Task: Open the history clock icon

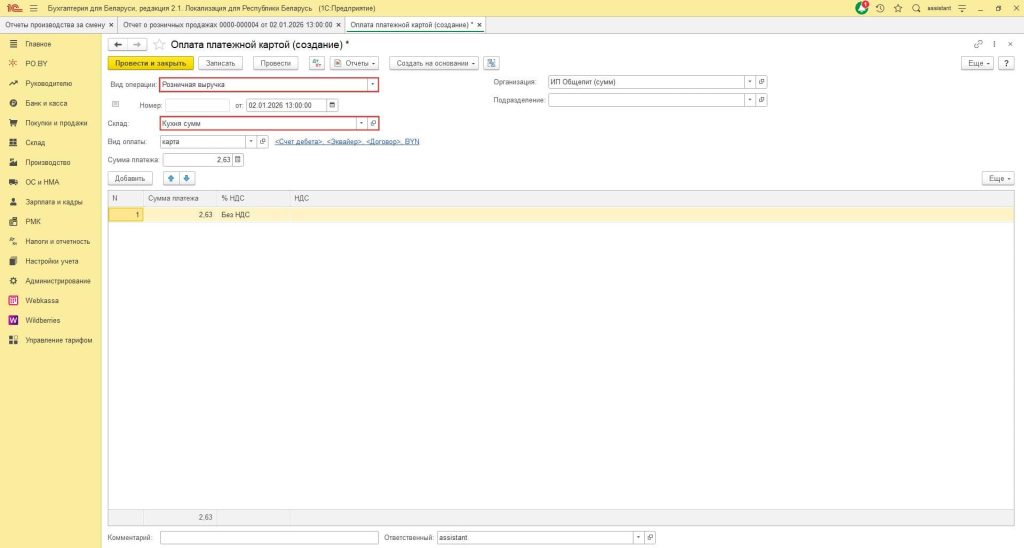Action: (879, 8)
